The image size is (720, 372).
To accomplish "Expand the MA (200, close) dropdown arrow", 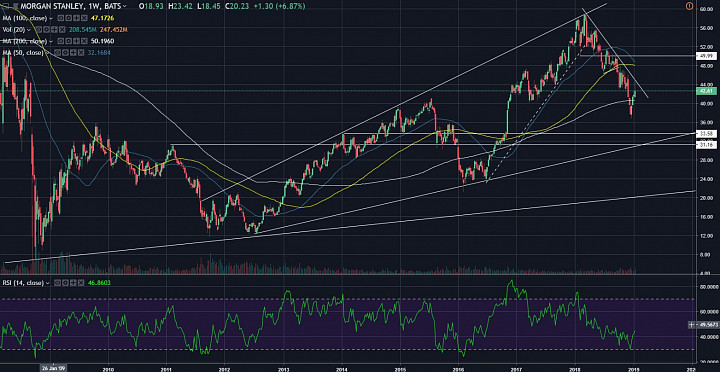I will tap(51, 41).
